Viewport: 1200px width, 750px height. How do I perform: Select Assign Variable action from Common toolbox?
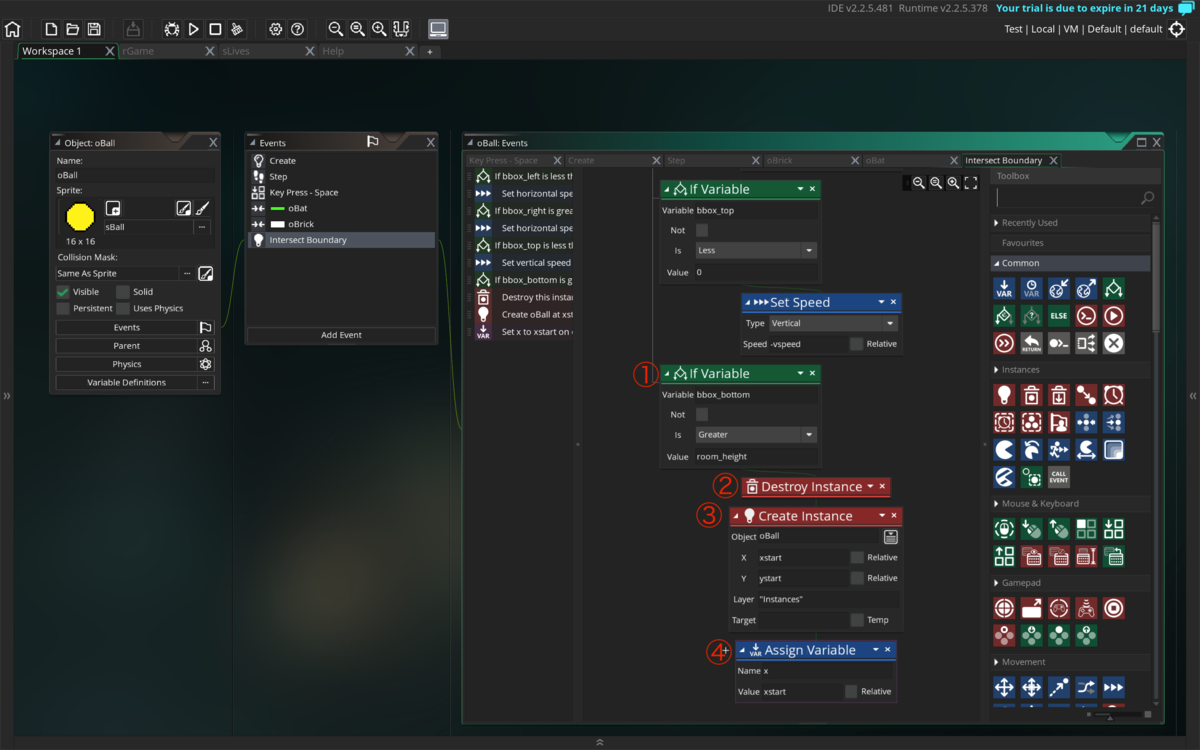click(x=1004, y=288)
